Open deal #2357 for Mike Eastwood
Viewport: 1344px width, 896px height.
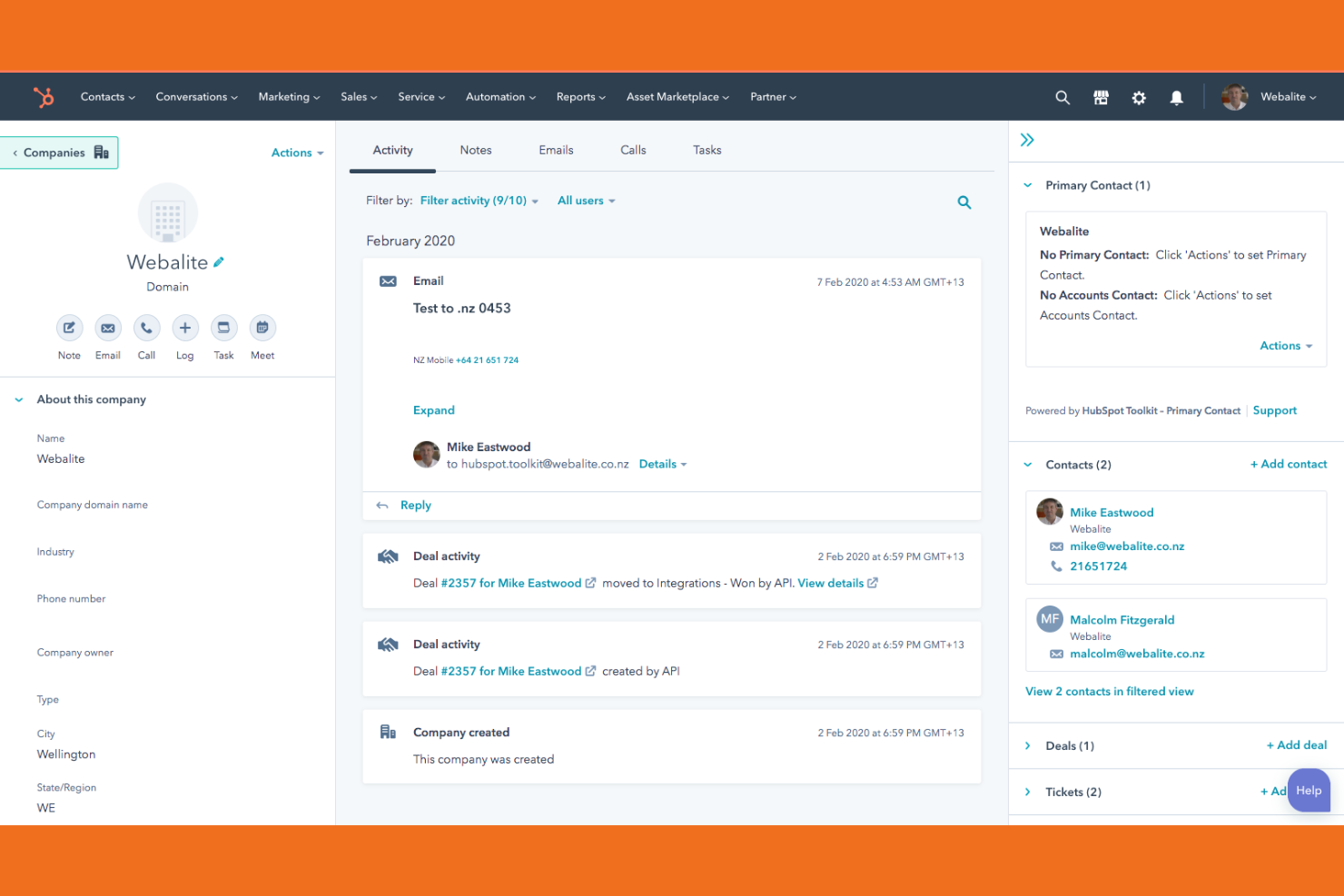coord(511,583)
